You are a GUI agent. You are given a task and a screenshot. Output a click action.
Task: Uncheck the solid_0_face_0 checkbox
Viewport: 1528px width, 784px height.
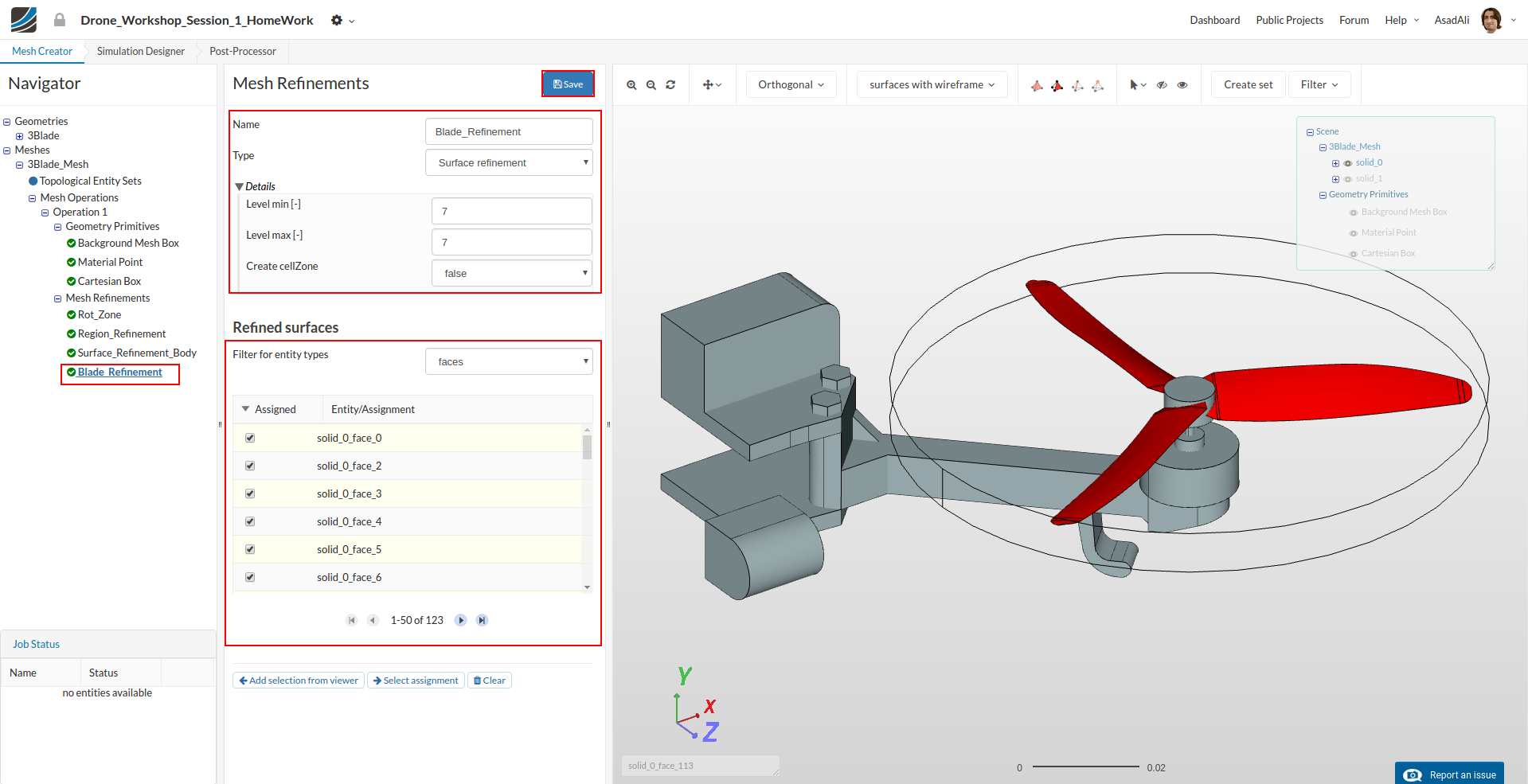click(250, 438)
